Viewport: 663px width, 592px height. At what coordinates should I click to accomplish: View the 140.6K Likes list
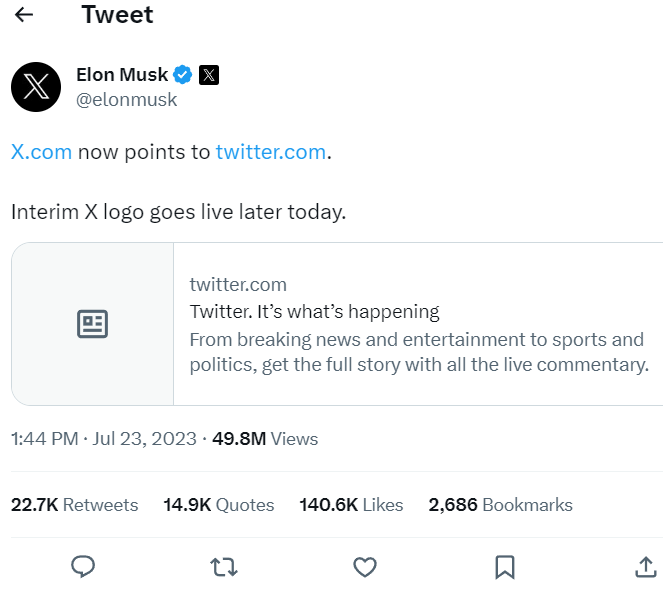tap(351, 505)
